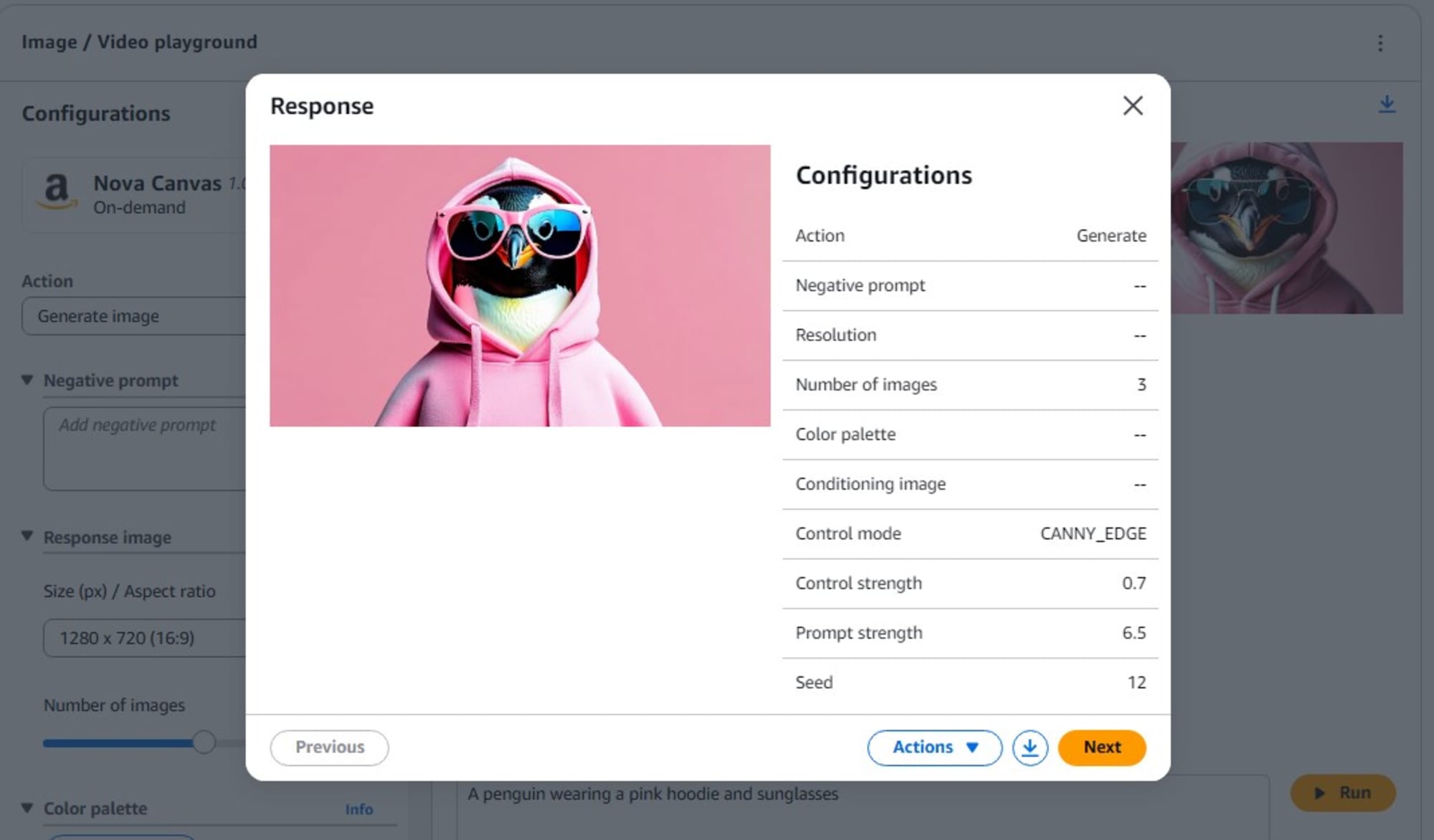The height and width of the screenshot is (840, 1434).
Task: Click the Previous button in response dialog
Action: 328,747
